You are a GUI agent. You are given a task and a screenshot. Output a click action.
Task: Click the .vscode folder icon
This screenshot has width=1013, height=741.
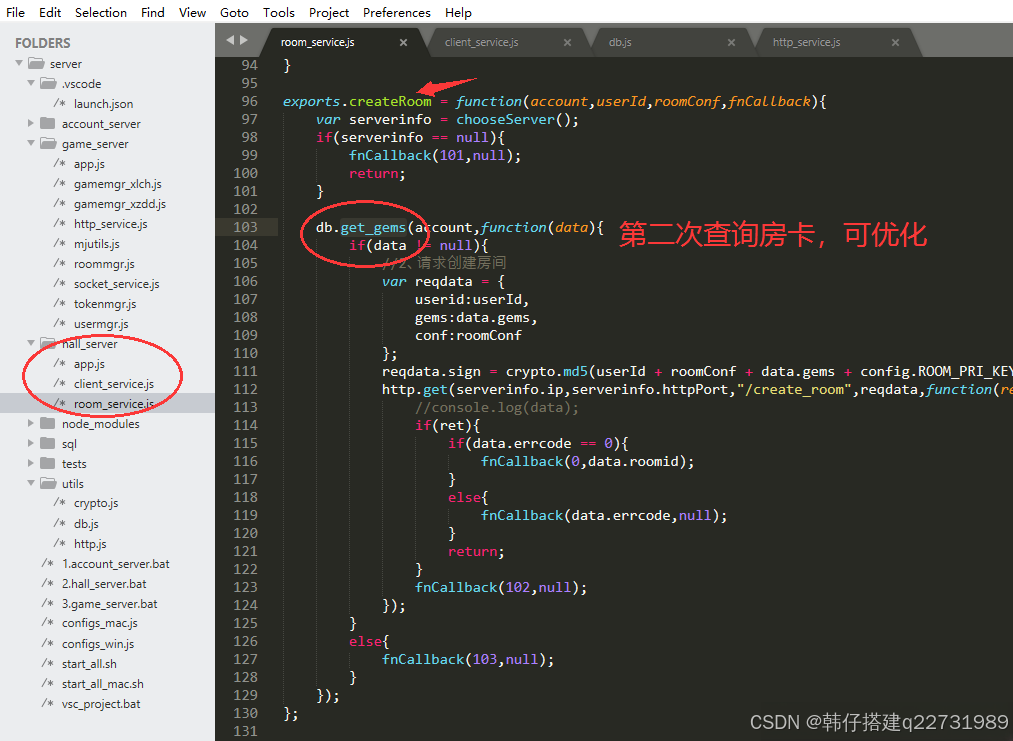[x=48, y=83]
